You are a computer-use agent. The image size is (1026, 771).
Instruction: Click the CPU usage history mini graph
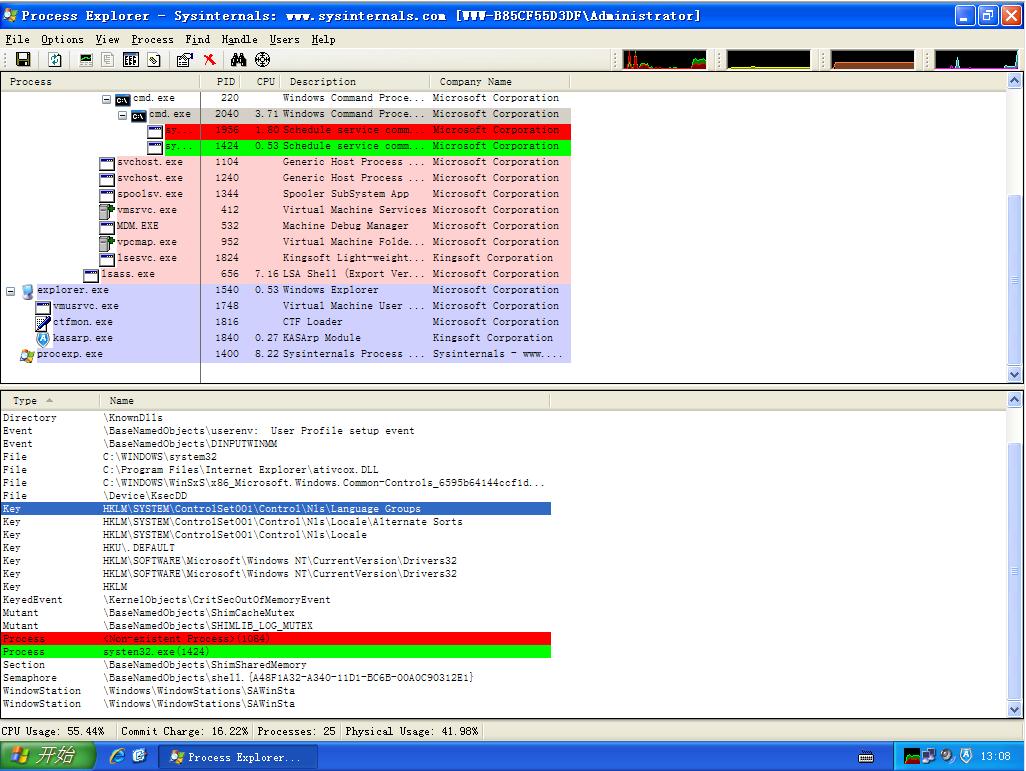(665, 60)
